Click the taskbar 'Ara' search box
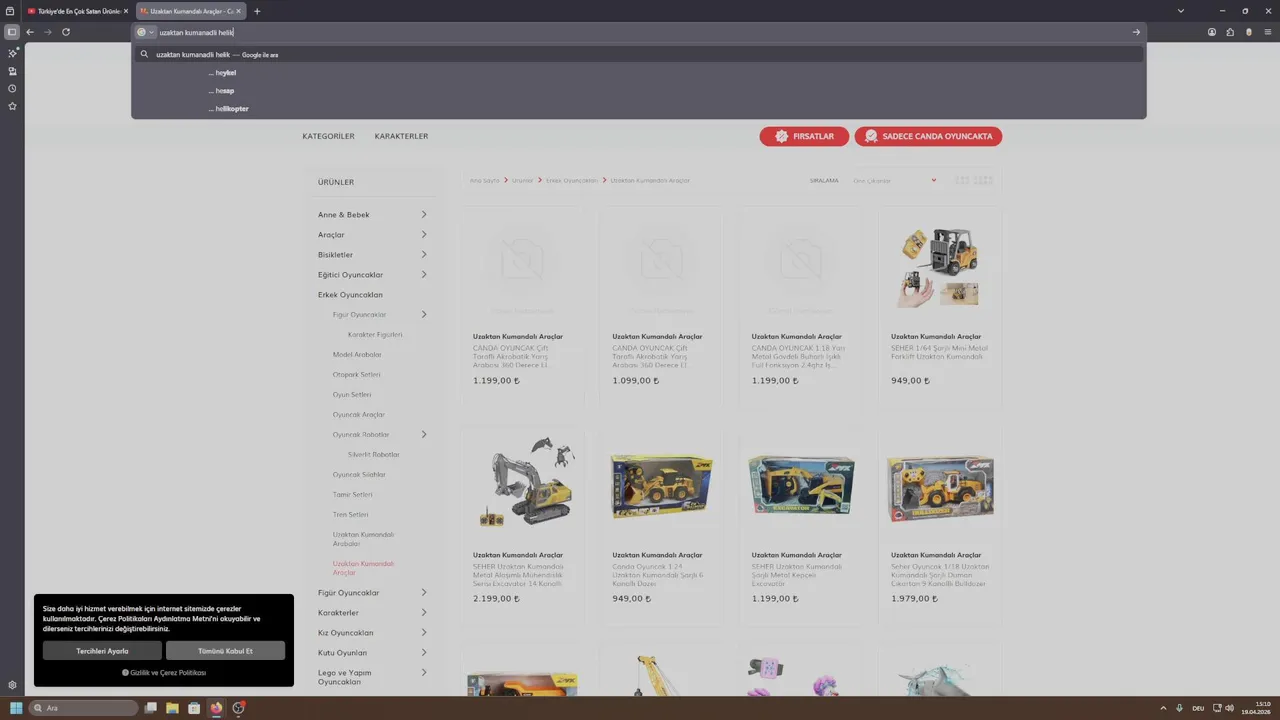 [84, 708]
